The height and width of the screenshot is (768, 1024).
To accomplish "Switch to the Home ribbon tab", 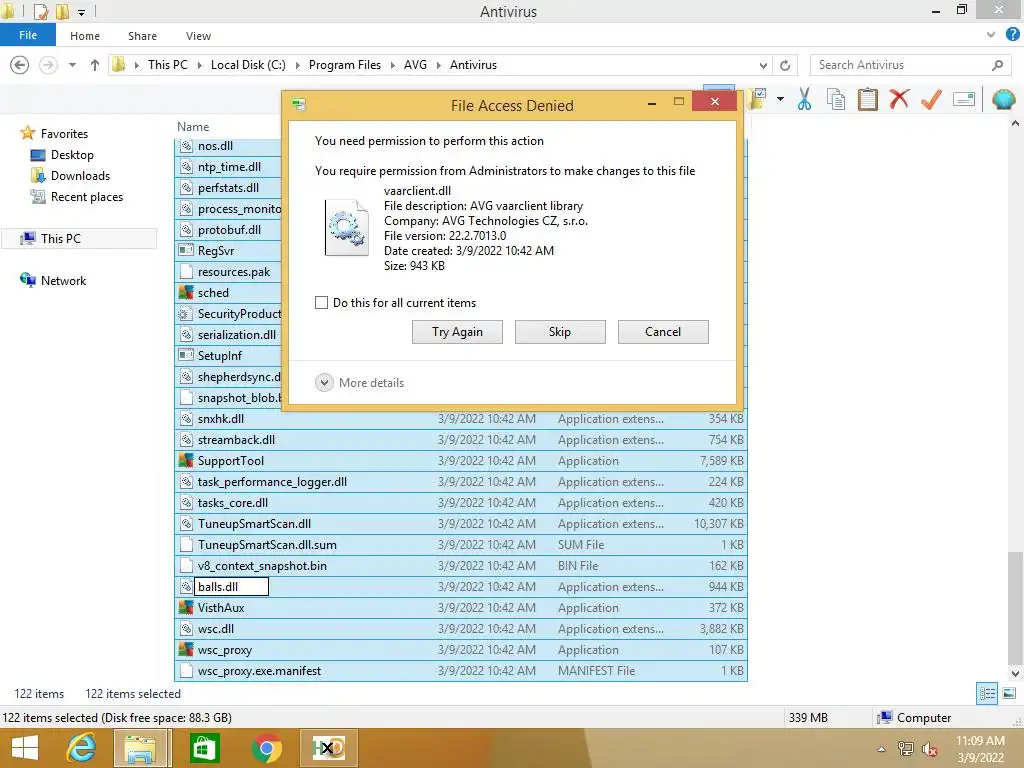I will [x=85, y=36].
